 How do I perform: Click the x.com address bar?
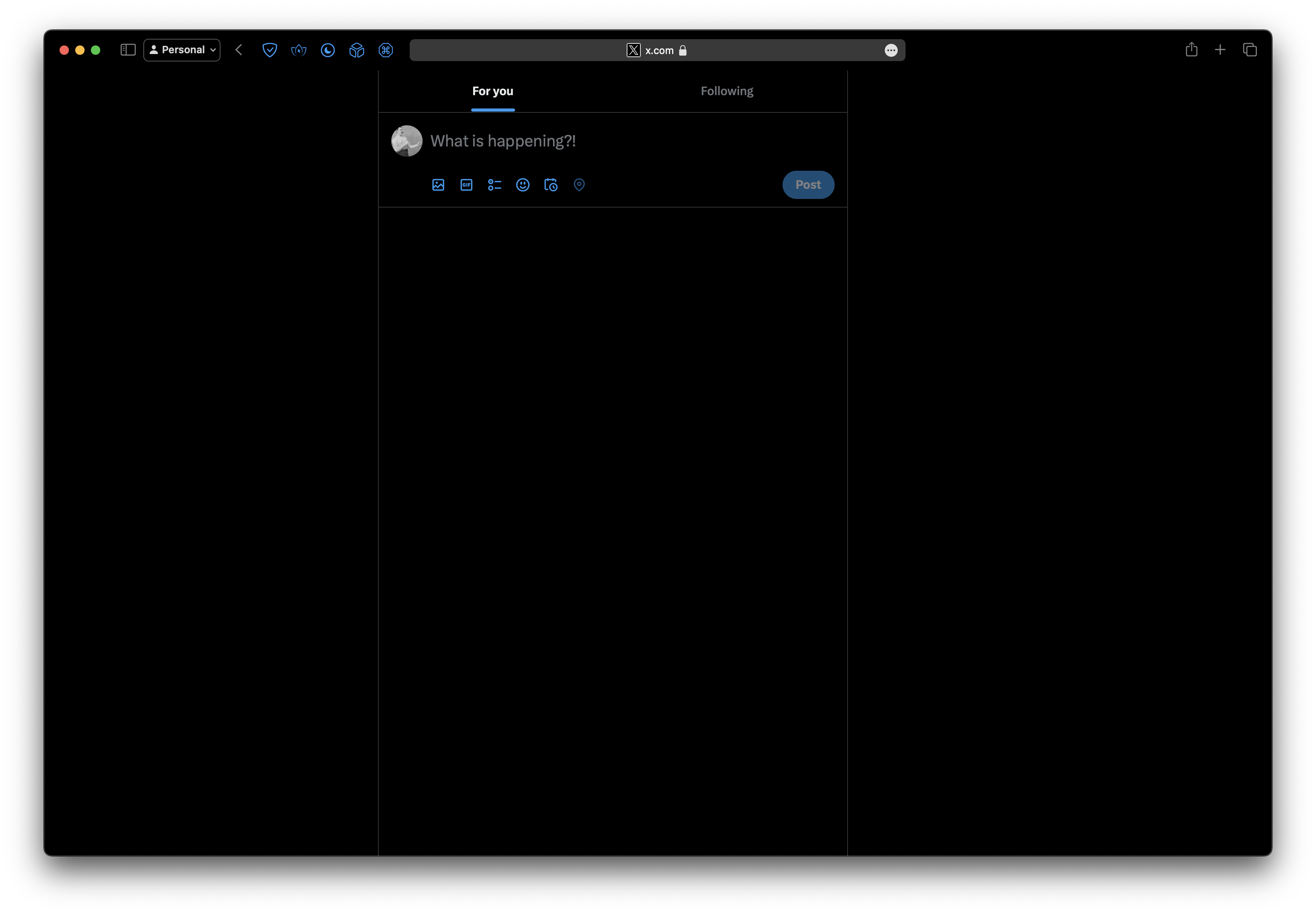(657, 50)
